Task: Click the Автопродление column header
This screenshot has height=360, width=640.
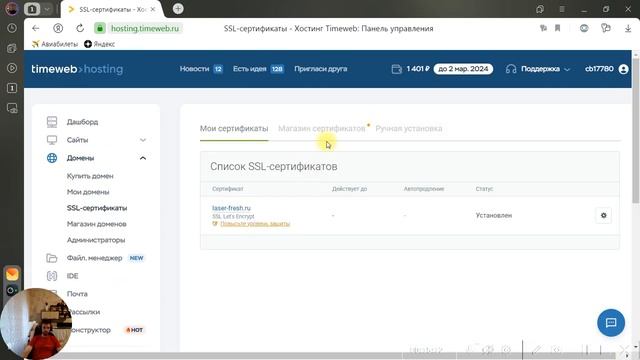Action: point(424,189)
